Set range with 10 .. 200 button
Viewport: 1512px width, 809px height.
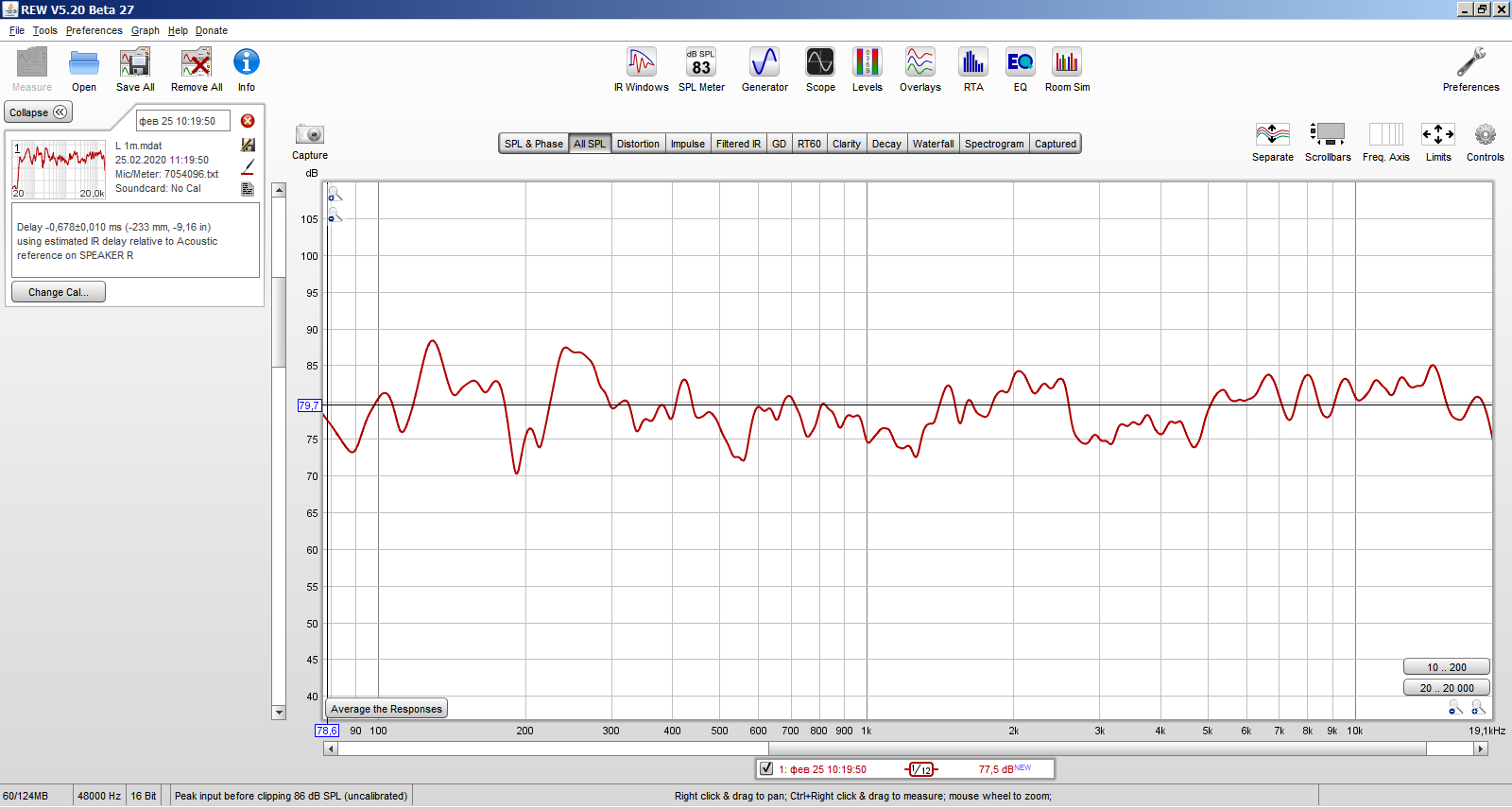1447,667
